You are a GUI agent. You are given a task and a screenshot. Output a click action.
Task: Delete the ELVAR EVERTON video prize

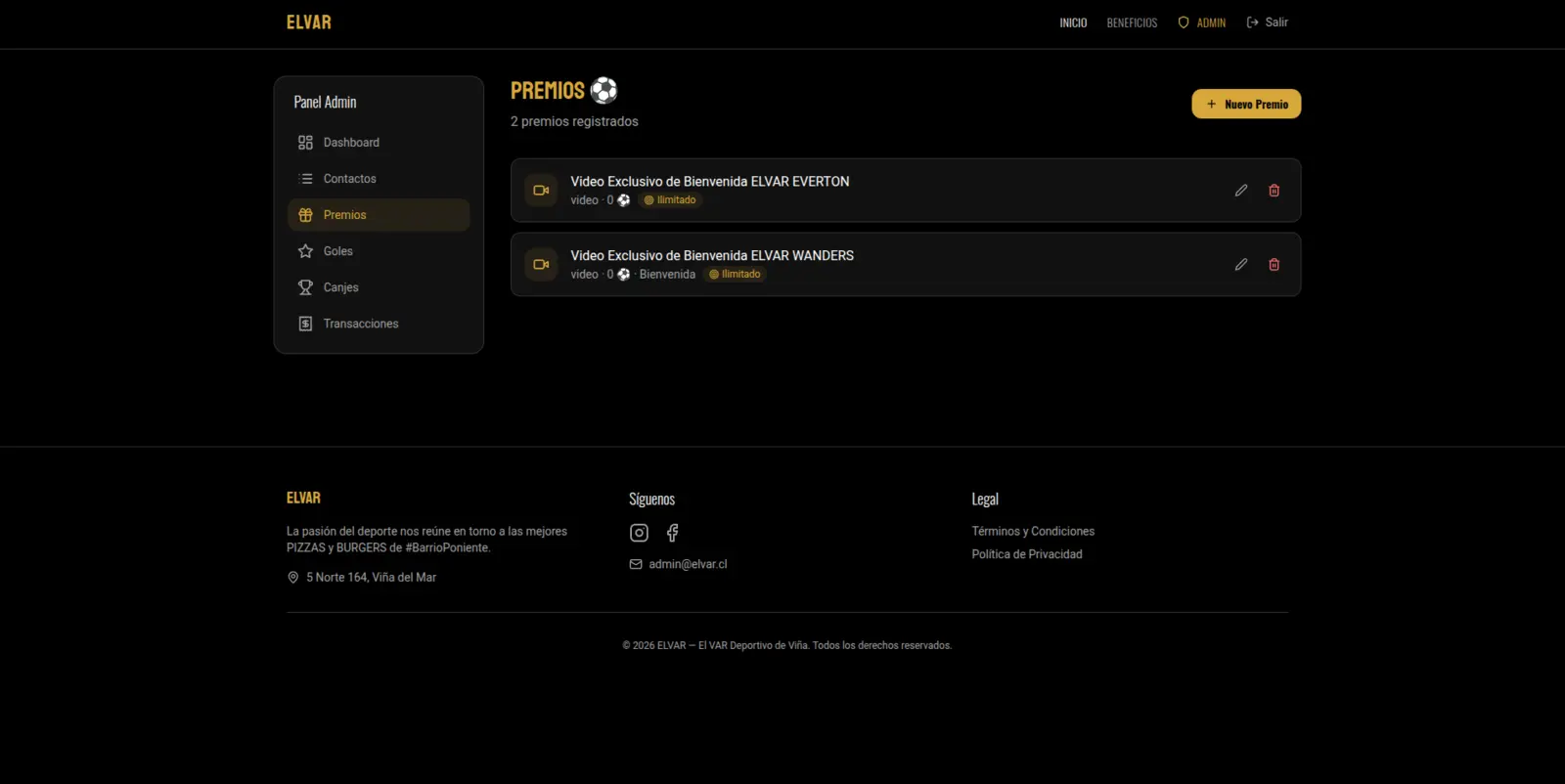[x=1274, y=191]
